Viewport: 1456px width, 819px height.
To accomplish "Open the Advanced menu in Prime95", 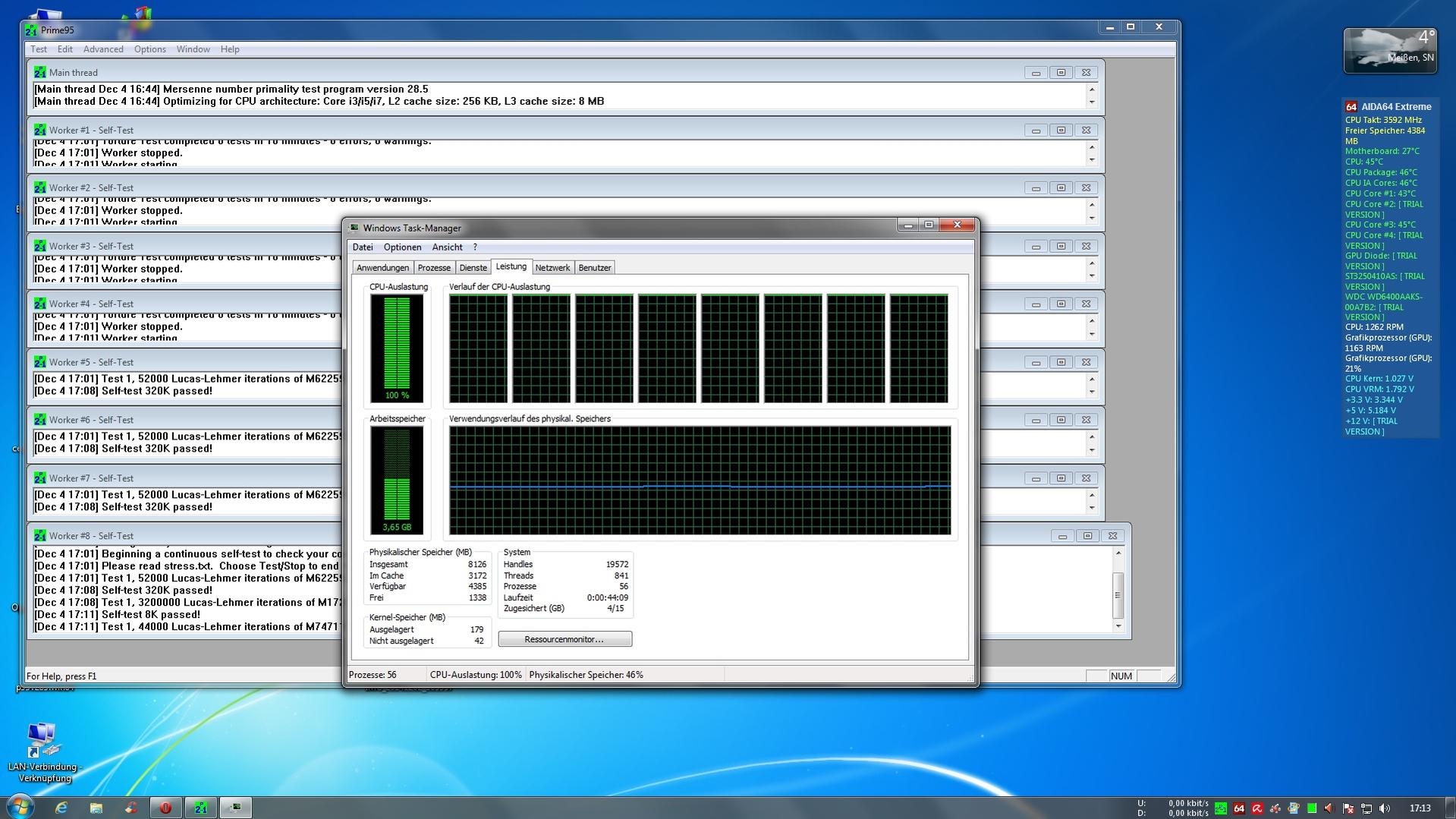I will coord(103,49).
